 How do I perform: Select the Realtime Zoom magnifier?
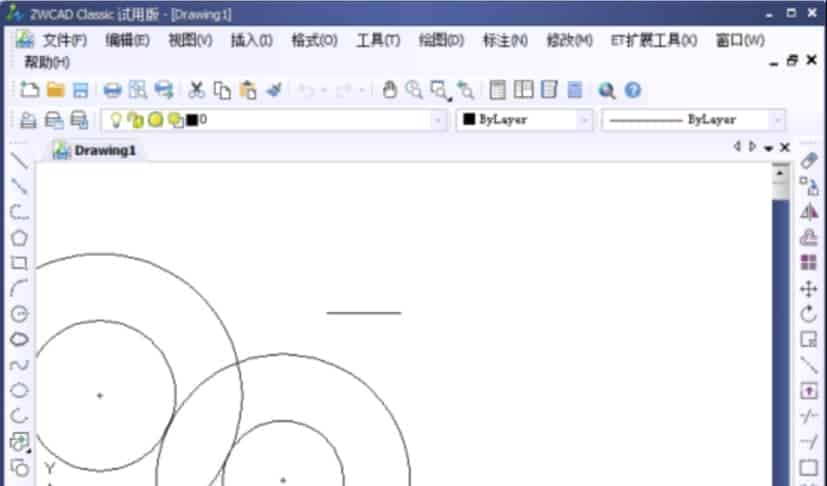coord(414,90)
